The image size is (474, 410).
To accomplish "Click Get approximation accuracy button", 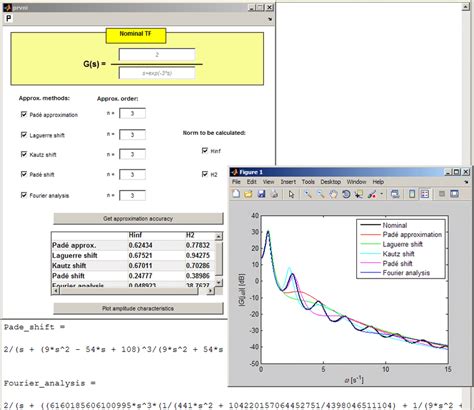I will tap(138, 219).
